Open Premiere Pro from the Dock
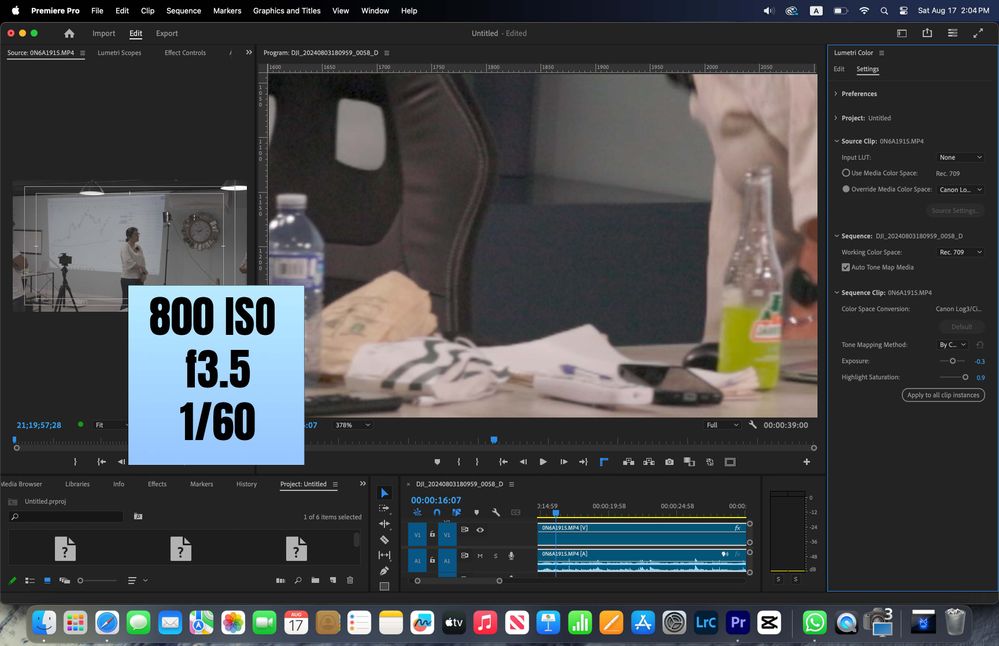 coord(740,623)
